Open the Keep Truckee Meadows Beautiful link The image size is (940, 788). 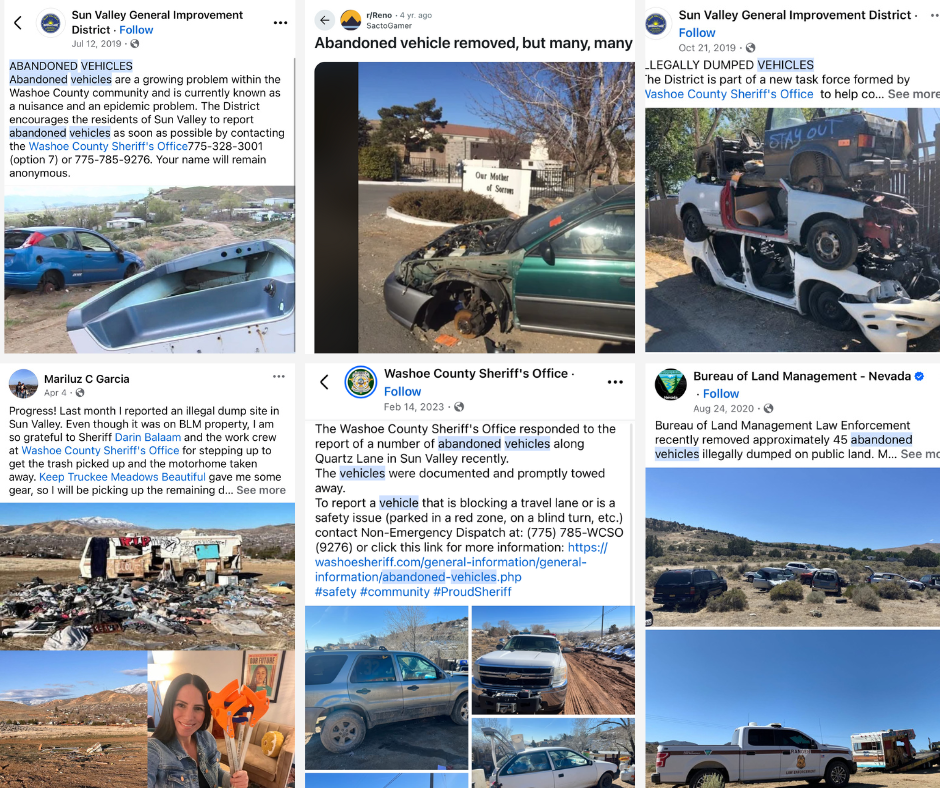click(x=122, y=477)
